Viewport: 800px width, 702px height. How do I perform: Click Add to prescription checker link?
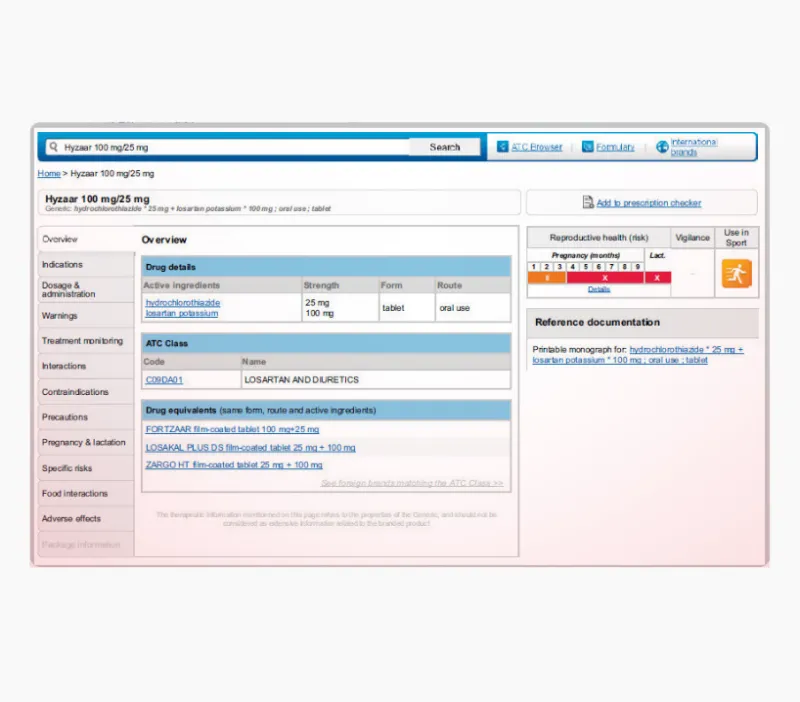648,203
